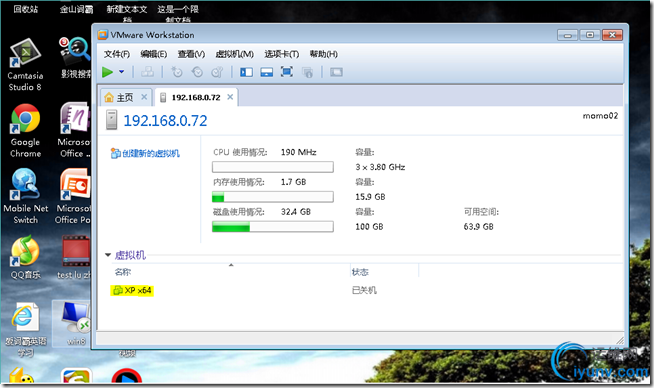
Task: Click the 192.168.0.72 server heading
Action: coord(165,121)
